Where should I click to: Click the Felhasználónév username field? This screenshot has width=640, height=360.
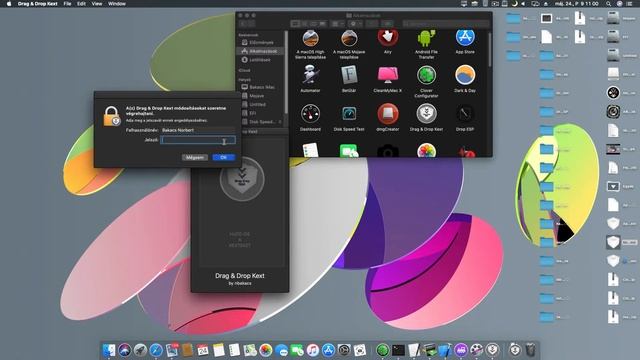click(x=198, y=130)
